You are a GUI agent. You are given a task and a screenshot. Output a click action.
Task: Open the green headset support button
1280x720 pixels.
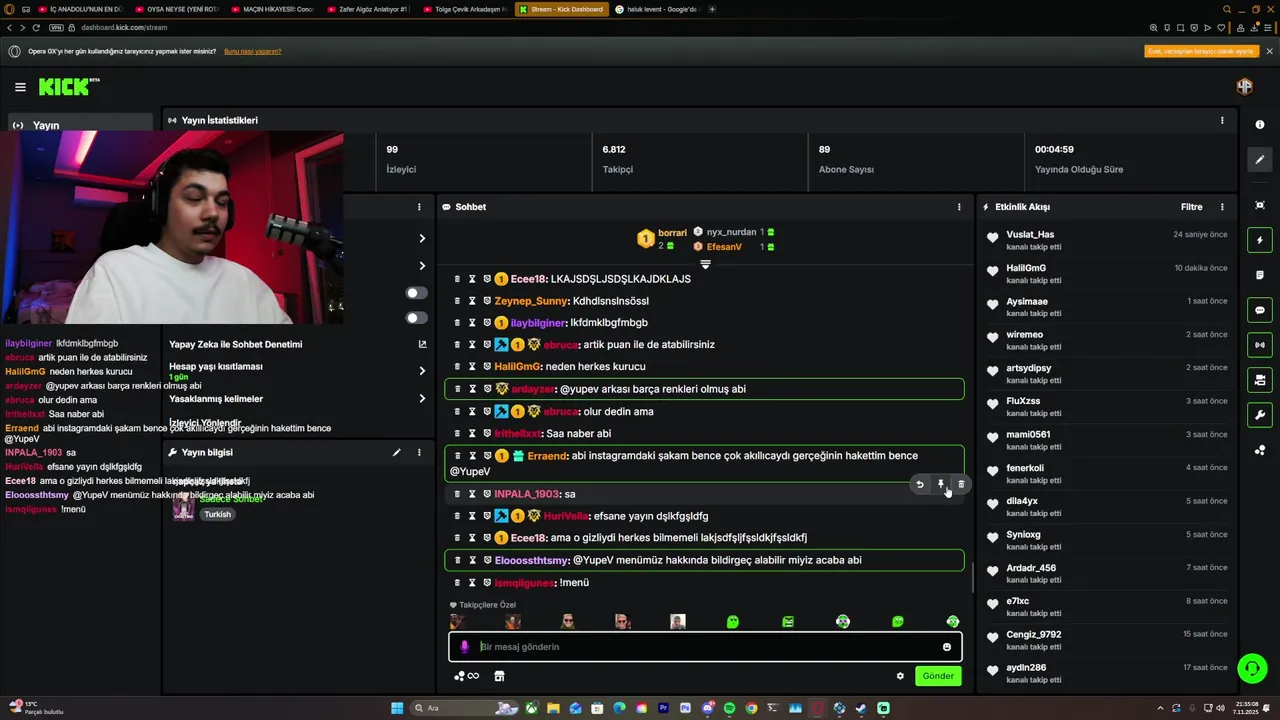(x=1251, y=667)
